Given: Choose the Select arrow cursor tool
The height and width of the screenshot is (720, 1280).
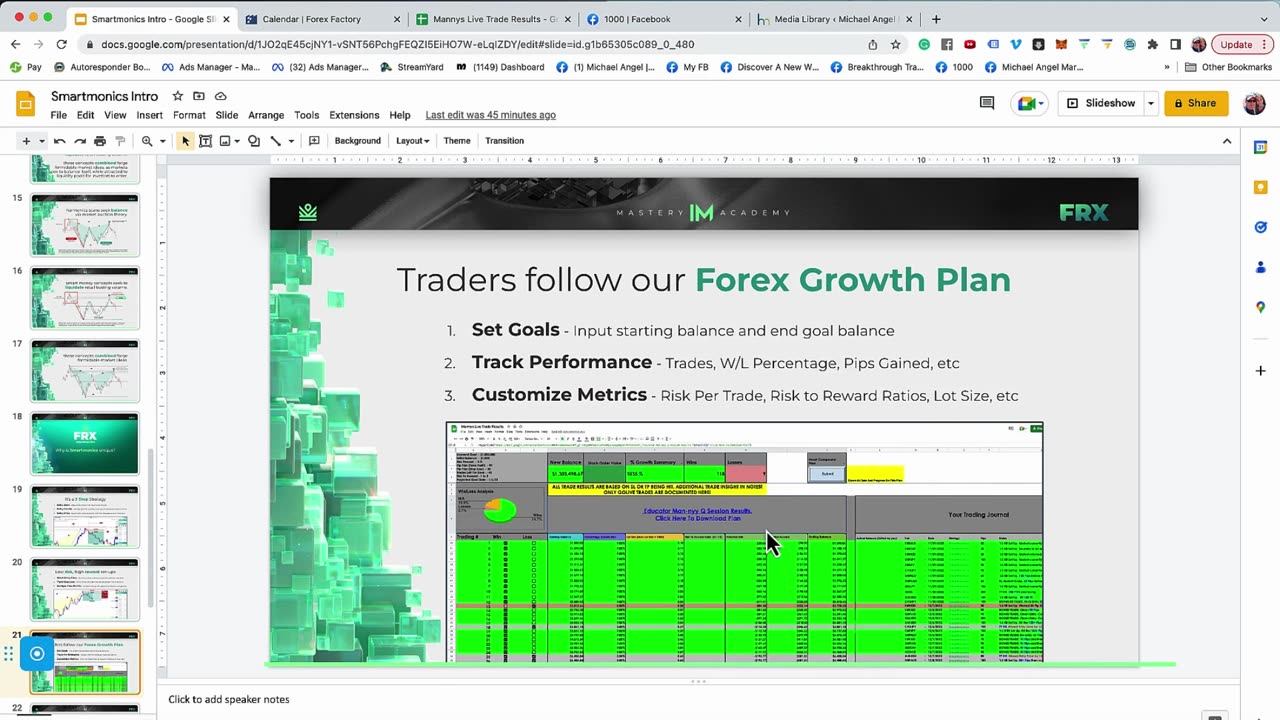Looking at the screenshot, I should pos(185,141).
